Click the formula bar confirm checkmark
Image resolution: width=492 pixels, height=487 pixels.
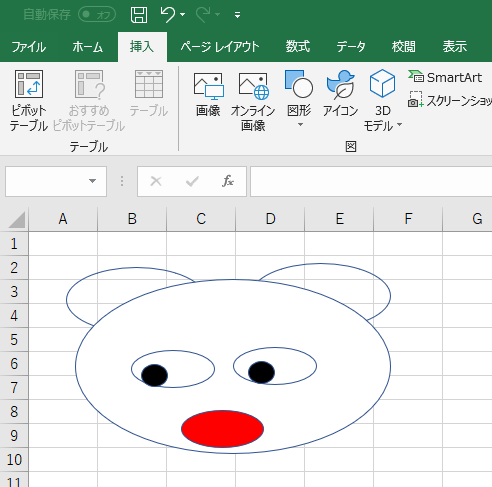[x=192, y=181]
